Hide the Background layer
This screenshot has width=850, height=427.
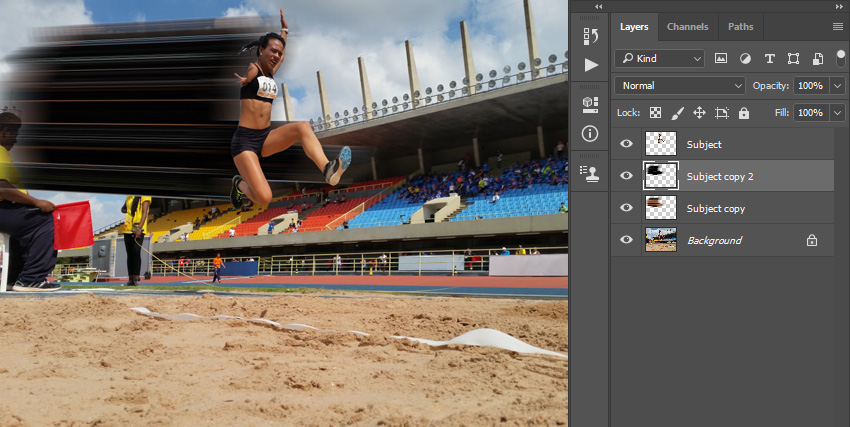pos(626,240)
